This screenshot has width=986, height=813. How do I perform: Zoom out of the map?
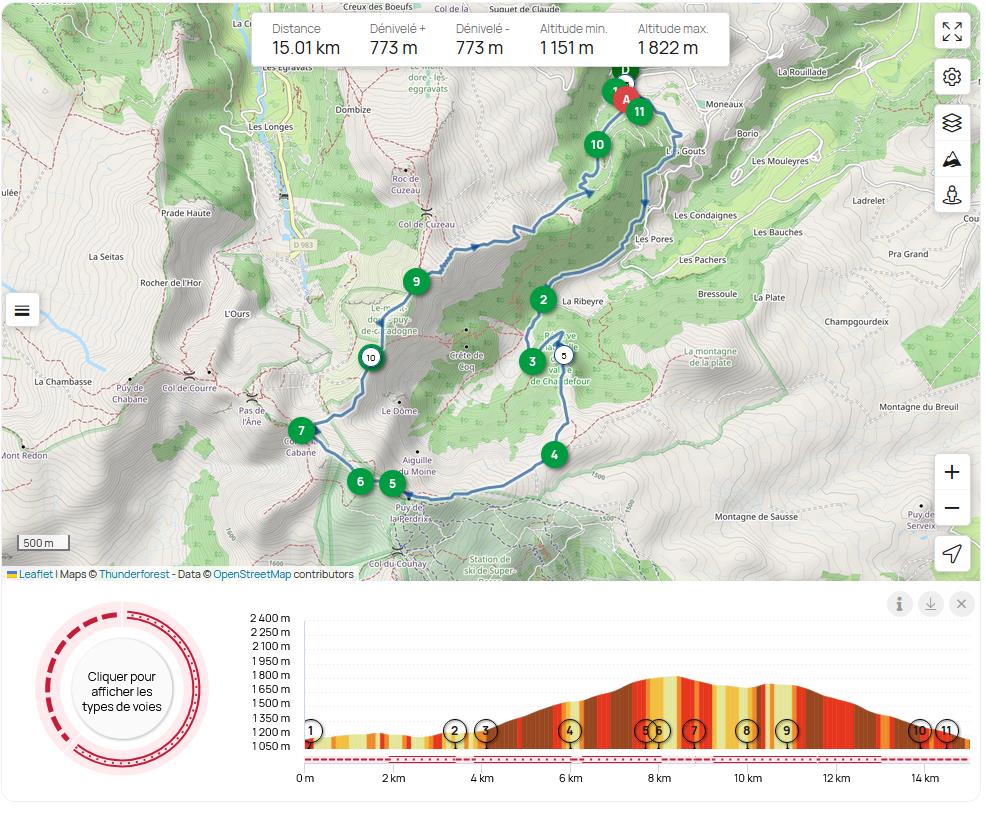click(951, 507)
